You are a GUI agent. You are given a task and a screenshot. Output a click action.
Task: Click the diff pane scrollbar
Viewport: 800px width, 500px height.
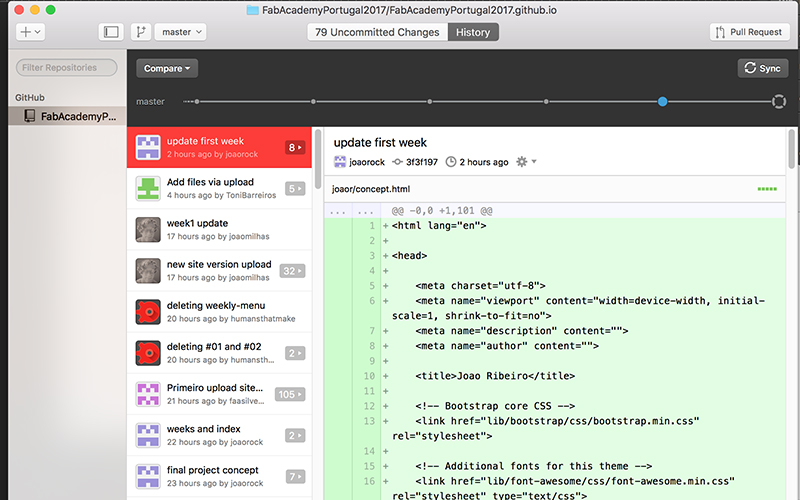pyautogui.click(x=792, y=149)
